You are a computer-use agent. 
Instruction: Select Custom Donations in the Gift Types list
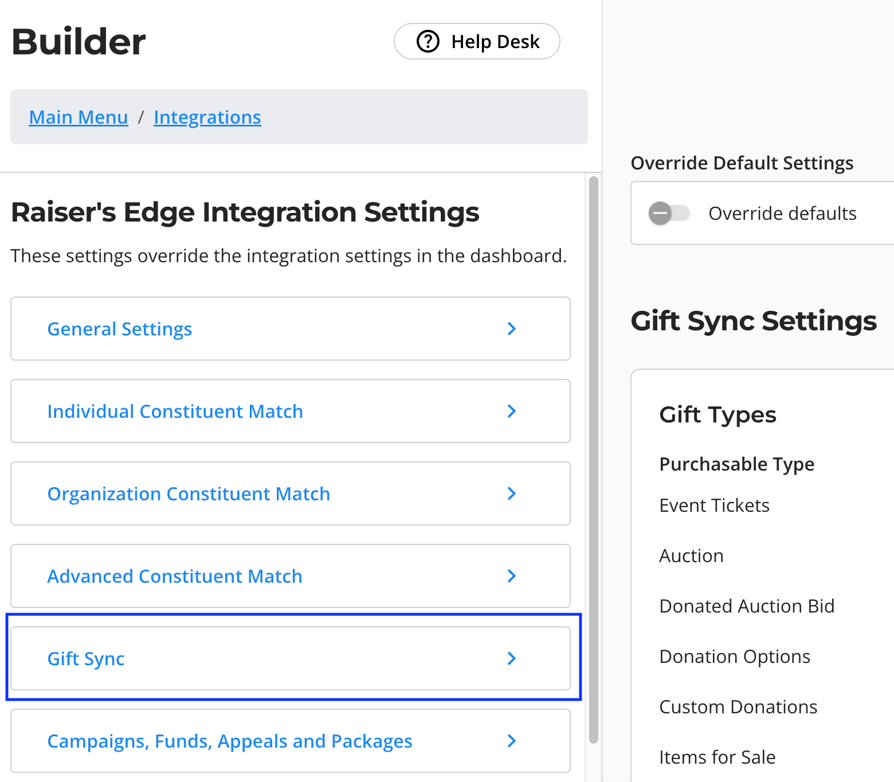(x=738, y=706)
